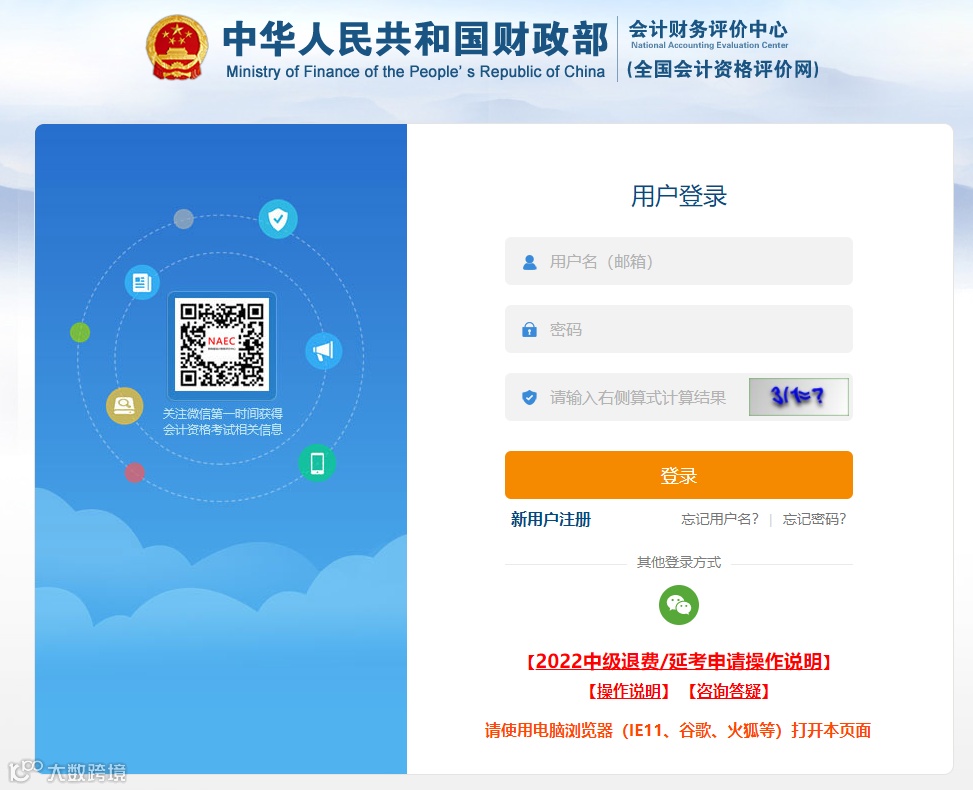Refresh the arithmetic captcha image
Viewport: 973px width, 790px height.
[799, 397]
